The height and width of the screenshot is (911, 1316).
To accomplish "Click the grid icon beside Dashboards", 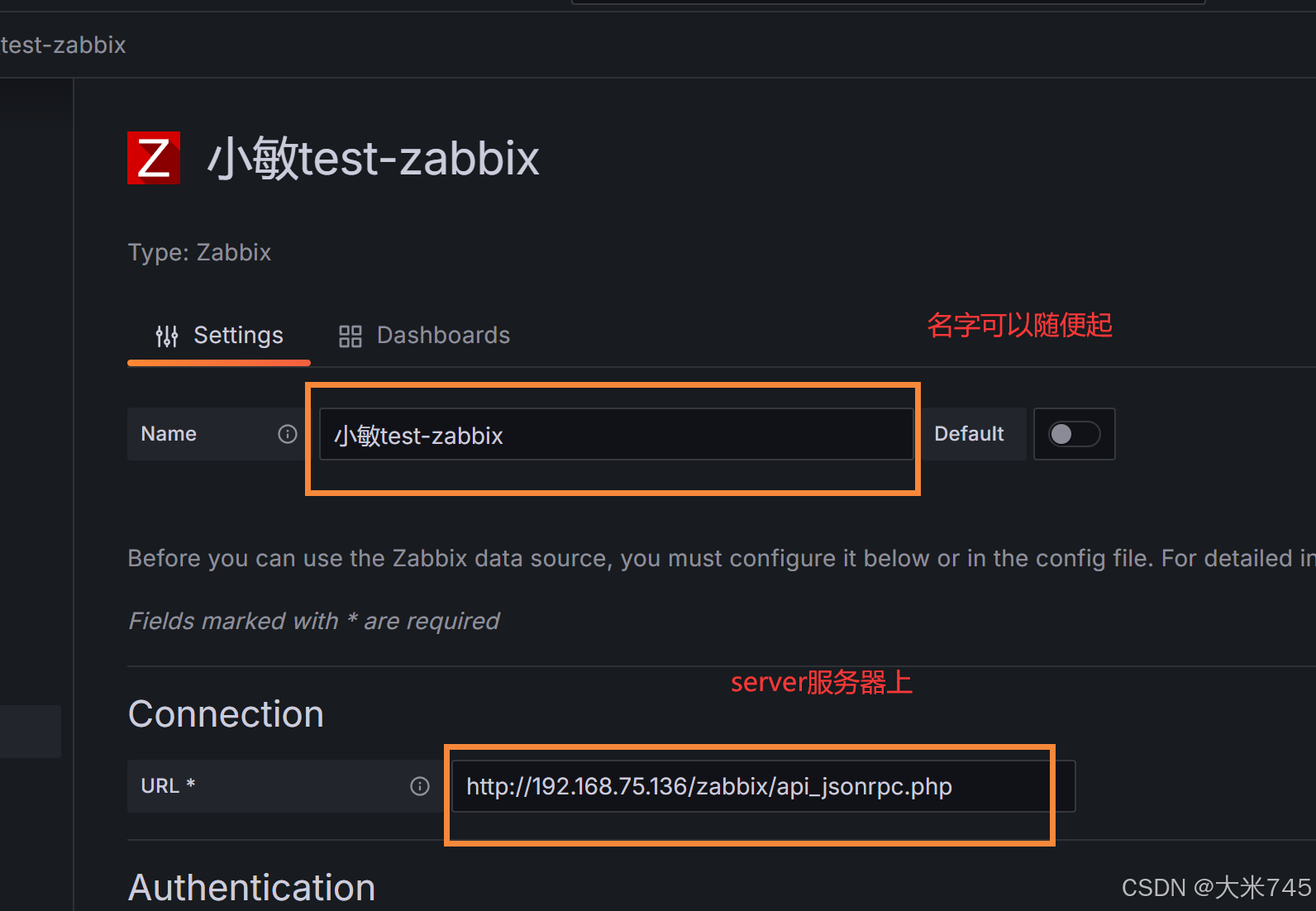I will pos(350,336).
